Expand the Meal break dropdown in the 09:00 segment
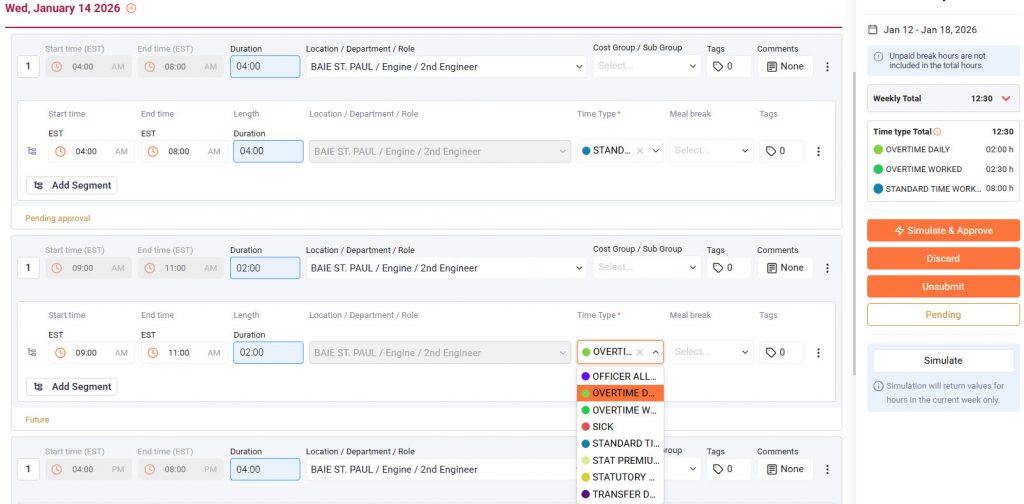 tap(711, 352)
